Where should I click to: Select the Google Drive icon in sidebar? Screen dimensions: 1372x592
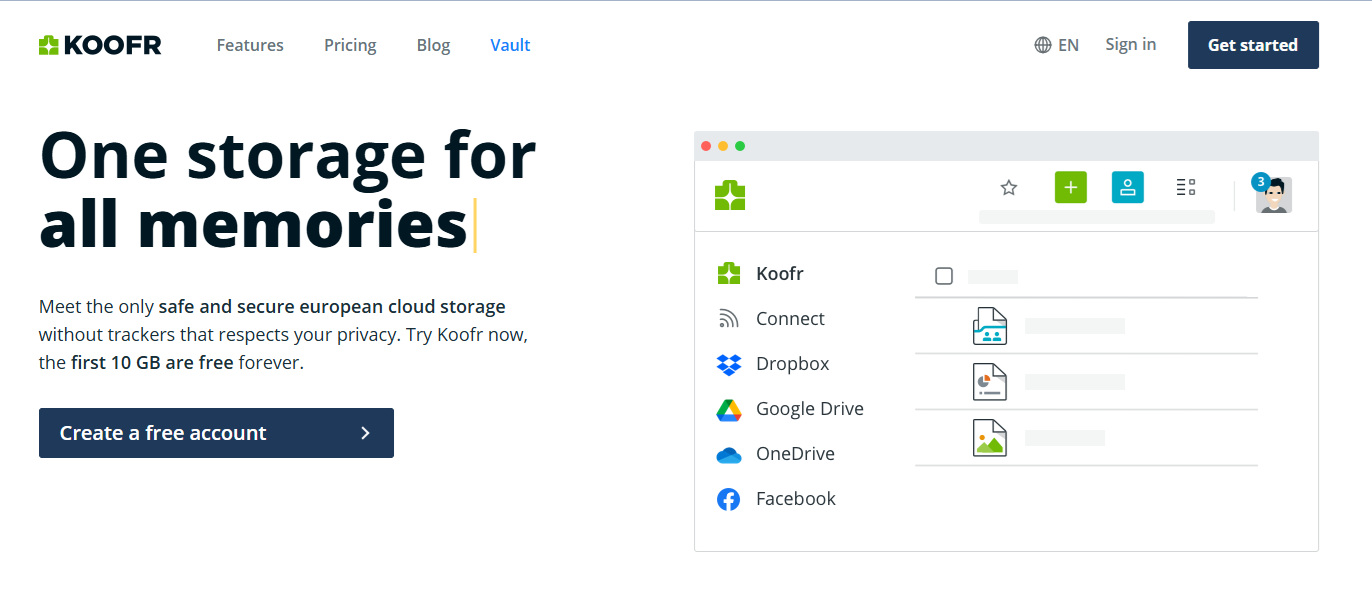tap(729, 409)
